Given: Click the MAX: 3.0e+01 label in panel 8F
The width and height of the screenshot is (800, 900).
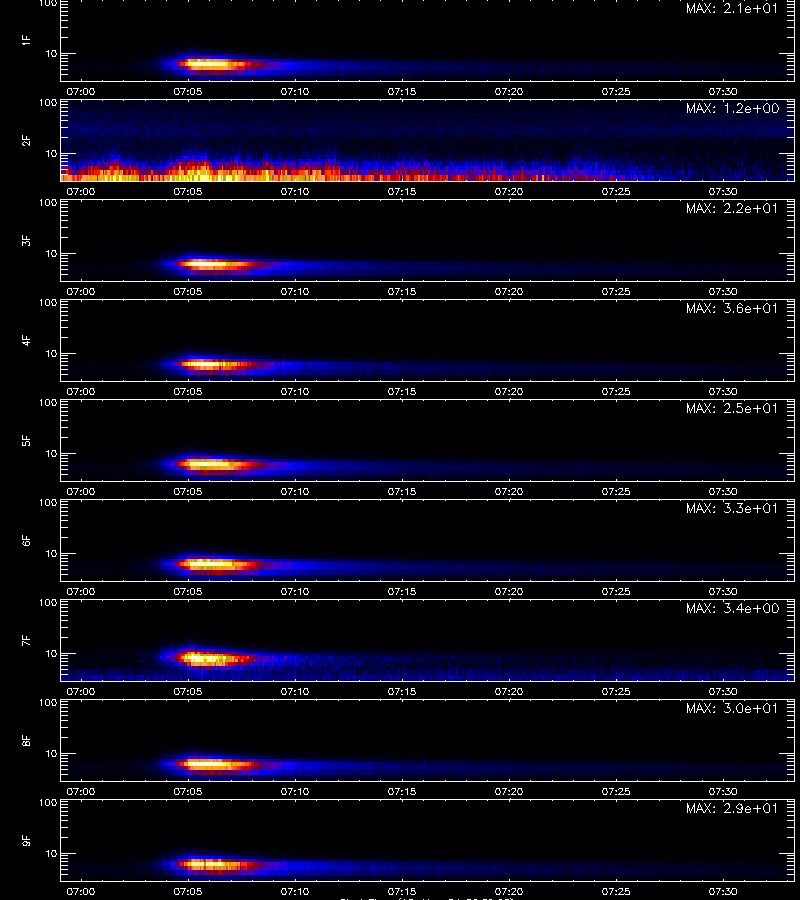Looking at the screenshot, I should coord(732,708).
